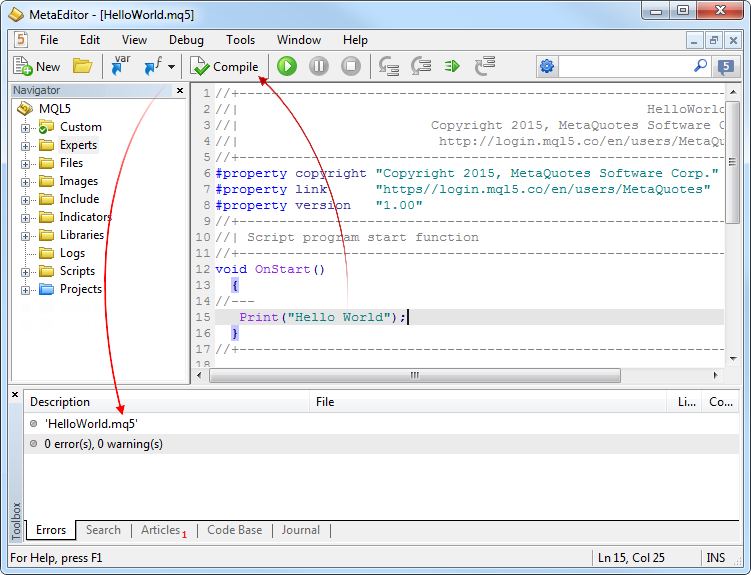751x575 pixels.
Task: Click the Step Into debug icon
Action: point(389,66)
